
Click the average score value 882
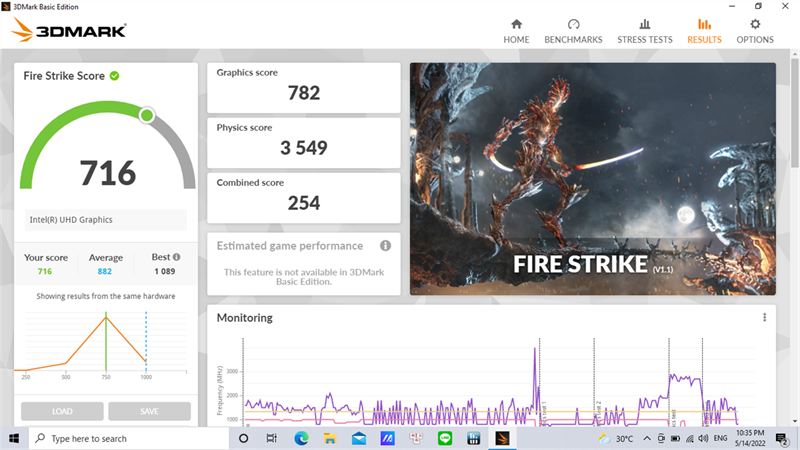105,271
